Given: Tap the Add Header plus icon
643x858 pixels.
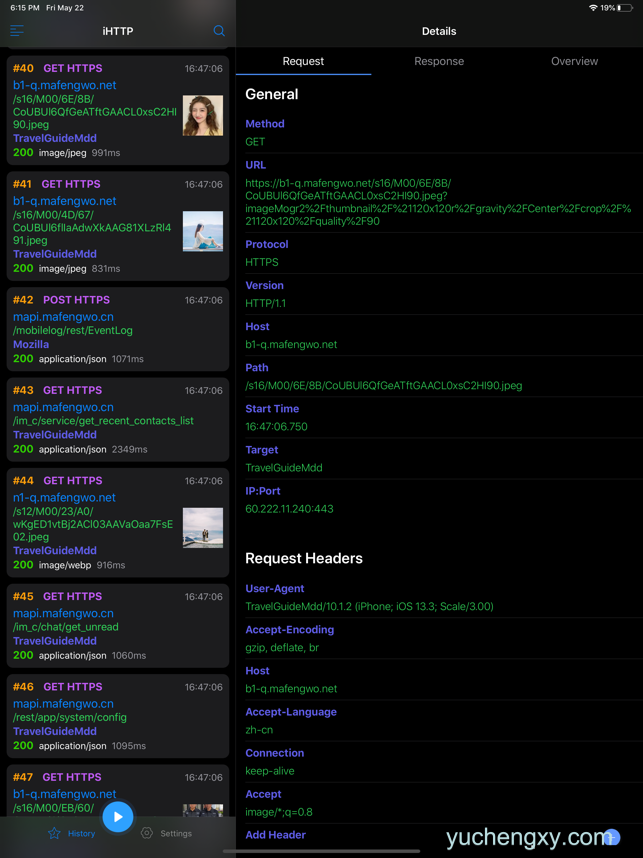Looking at the screenshot, I should pyautogui.click(x=612, y=837).
